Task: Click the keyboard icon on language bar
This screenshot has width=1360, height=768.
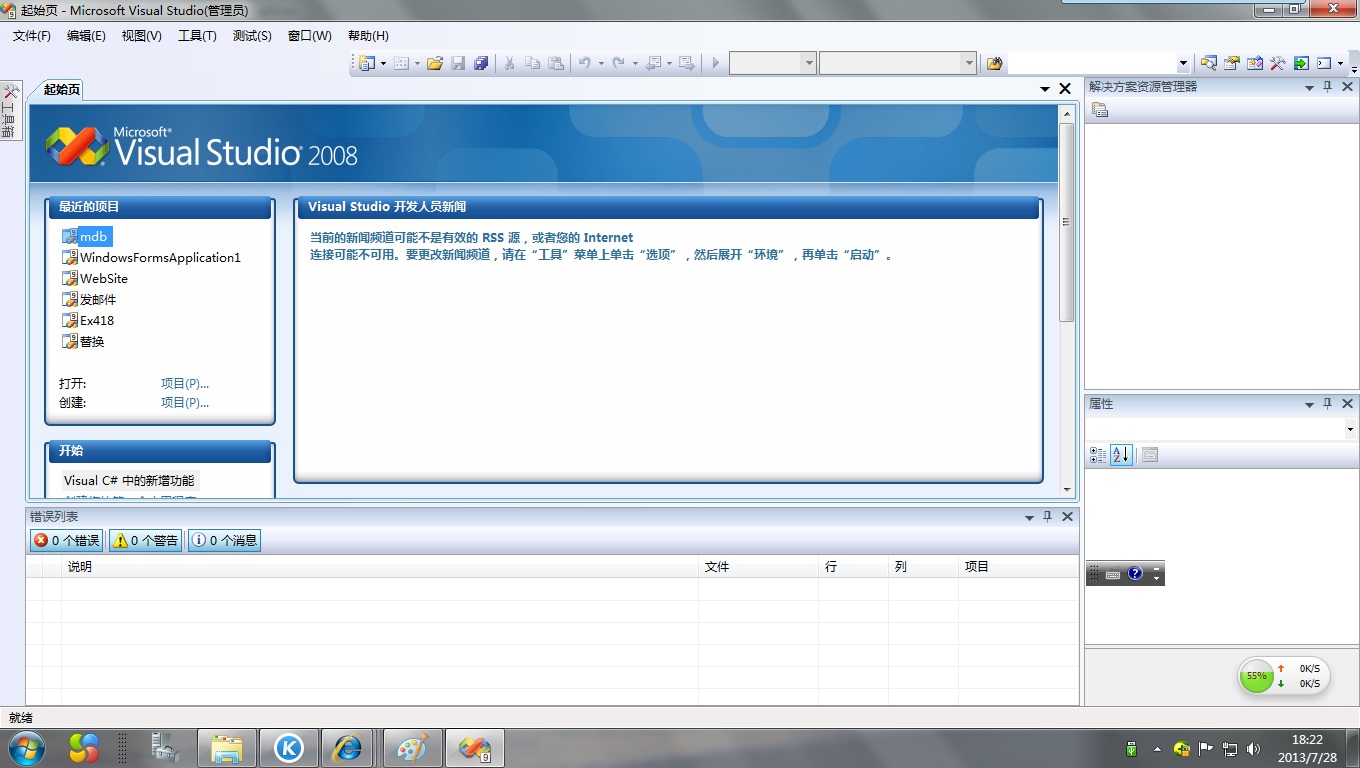Action: click(1113, 574)
